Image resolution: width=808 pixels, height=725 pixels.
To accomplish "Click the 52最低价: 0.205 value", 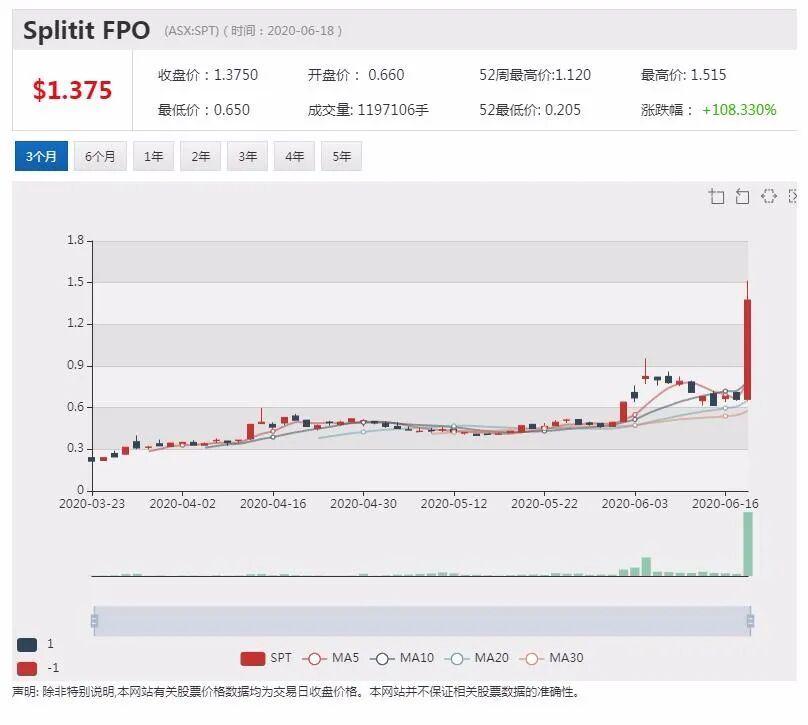I will pyautogui.click(x=530, y=110).
